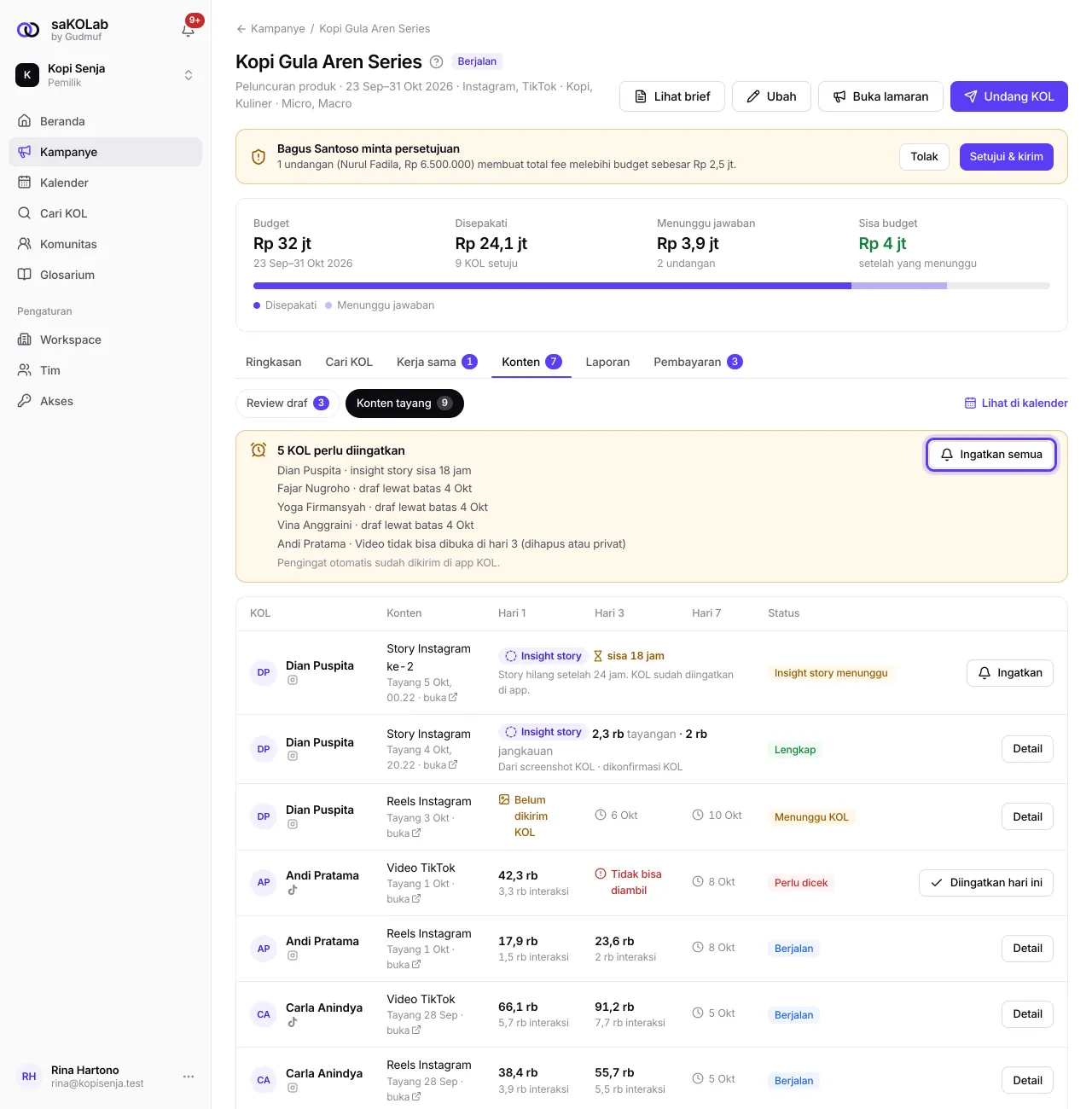Screen dimensions: 1092x1109
Task: Reject the approval request with Tolak
Action: [924, 157]
